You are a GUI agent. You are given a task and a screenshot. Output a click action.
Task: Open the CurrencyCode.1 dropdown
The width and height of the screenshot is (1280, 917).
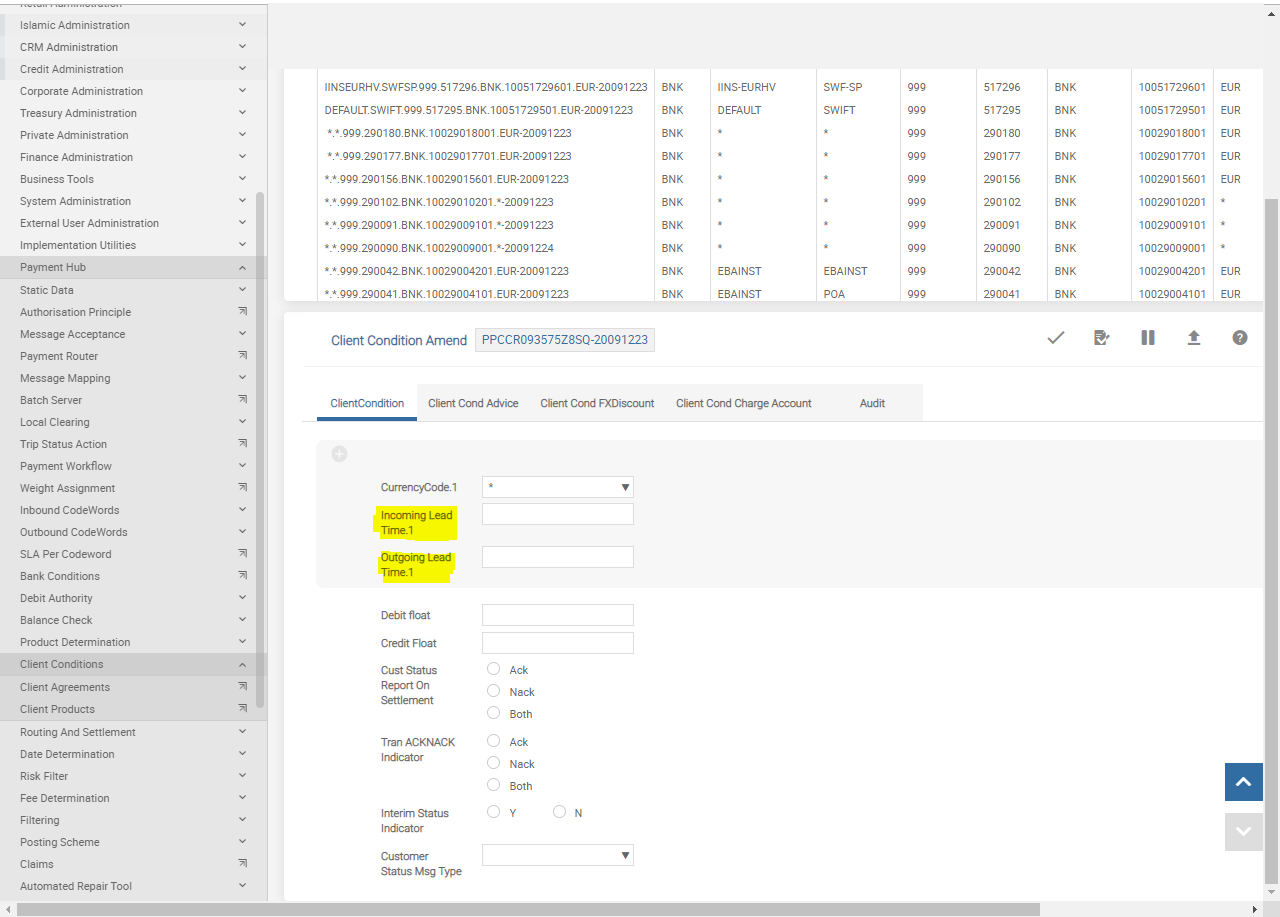click(x=557, y=487)
